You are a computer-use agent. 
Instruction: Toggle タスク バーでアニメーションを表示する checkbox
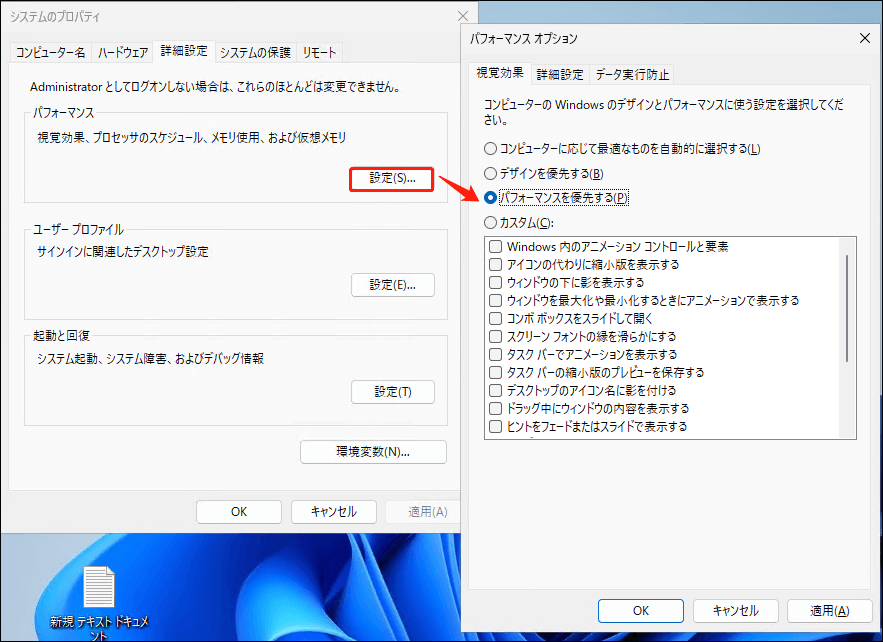click(583, 355)
